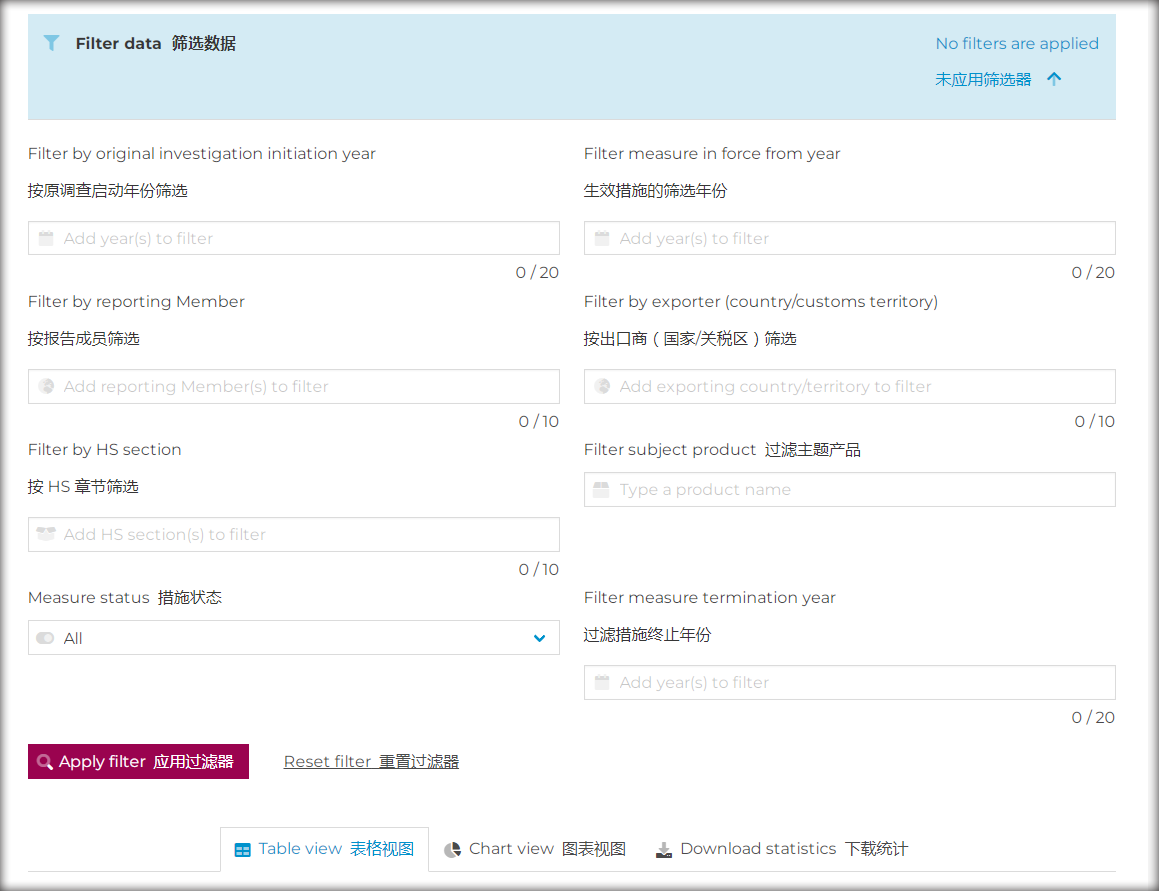1159x891 pixels.
Task: Click the 'Filter data' heading text
Action: tap(118, 44)
